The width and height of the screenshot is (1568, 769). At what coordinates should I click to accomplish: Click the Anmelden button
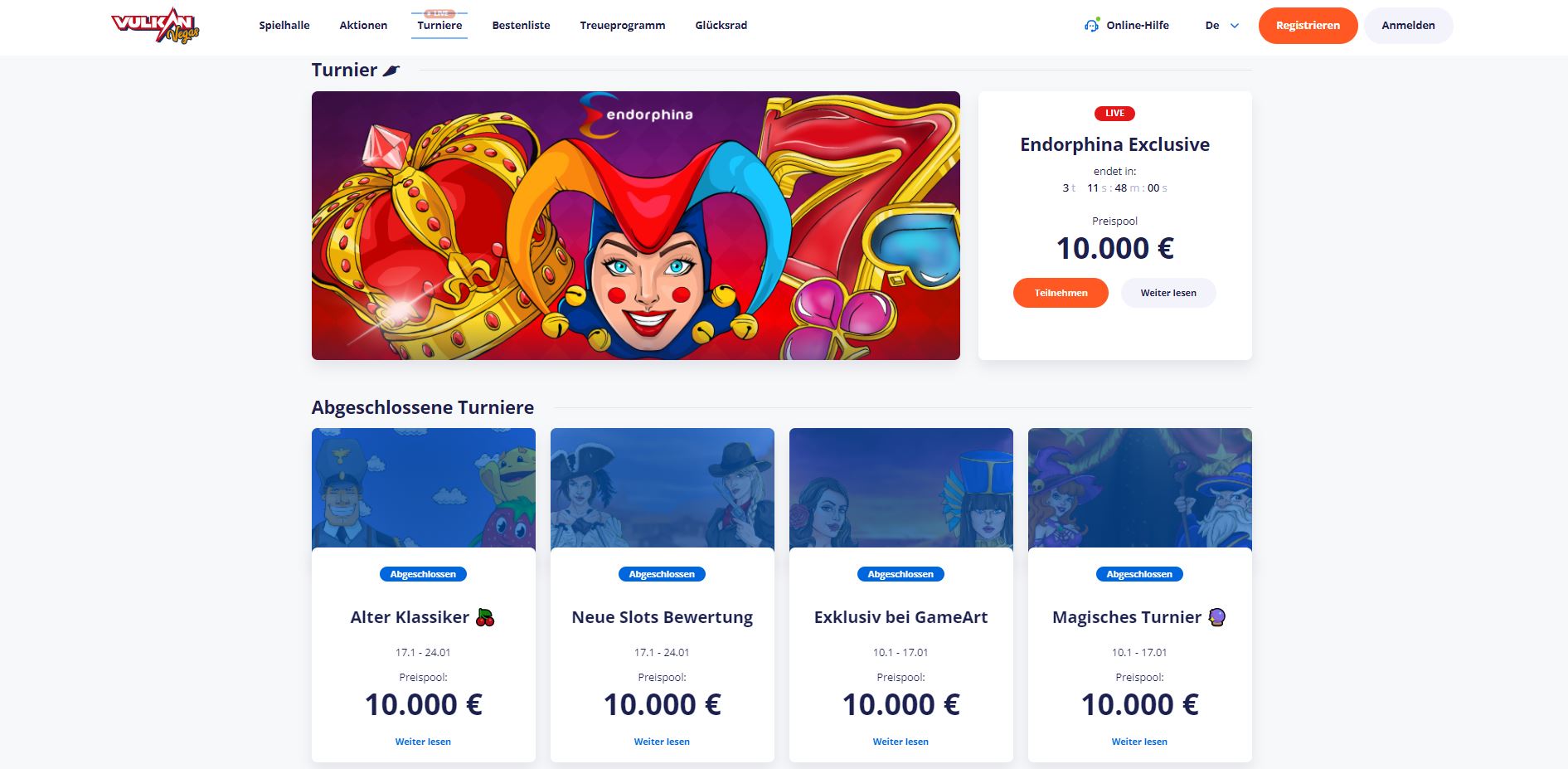(x=1408, y=26)
